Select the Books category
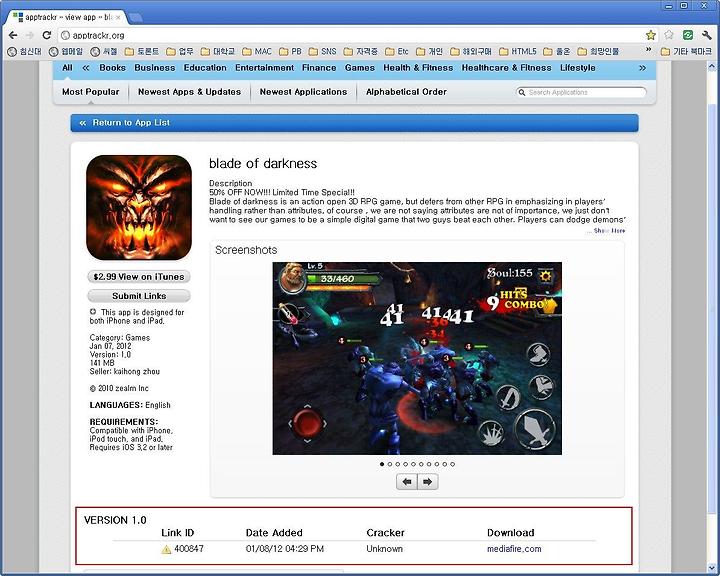Screen dimensions: 720x576 (112, 68)
